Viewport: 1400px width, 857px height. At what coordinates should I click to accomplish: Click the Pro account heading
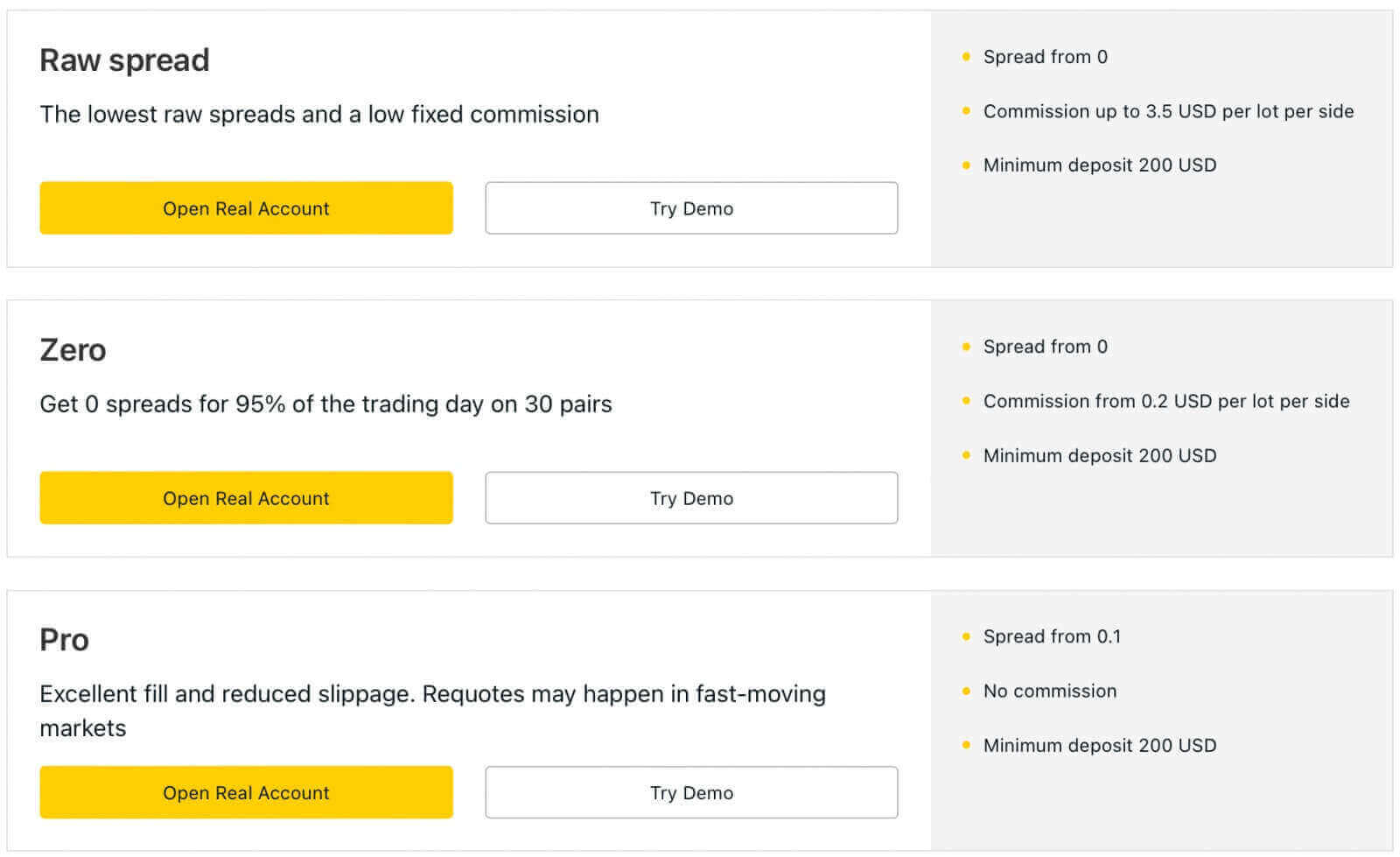tap(64, 640)
